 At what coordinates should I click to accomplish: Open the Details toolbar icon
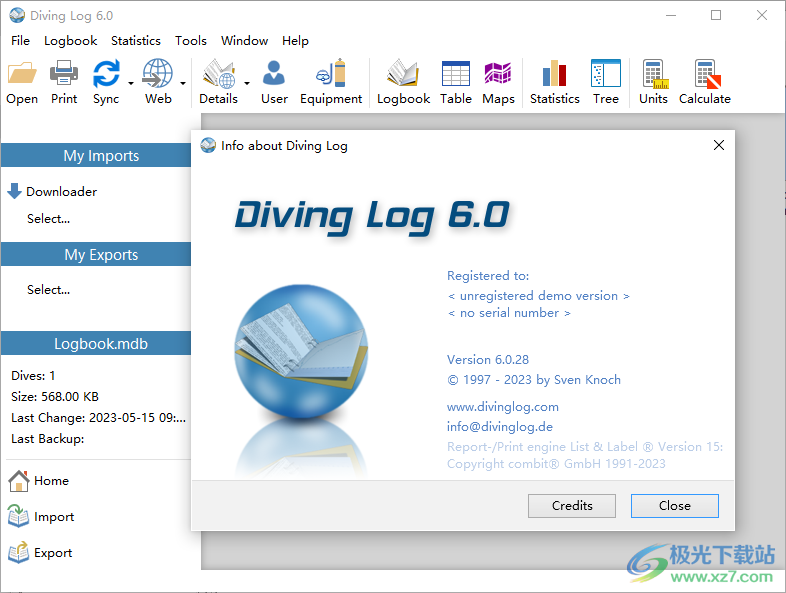219,73
